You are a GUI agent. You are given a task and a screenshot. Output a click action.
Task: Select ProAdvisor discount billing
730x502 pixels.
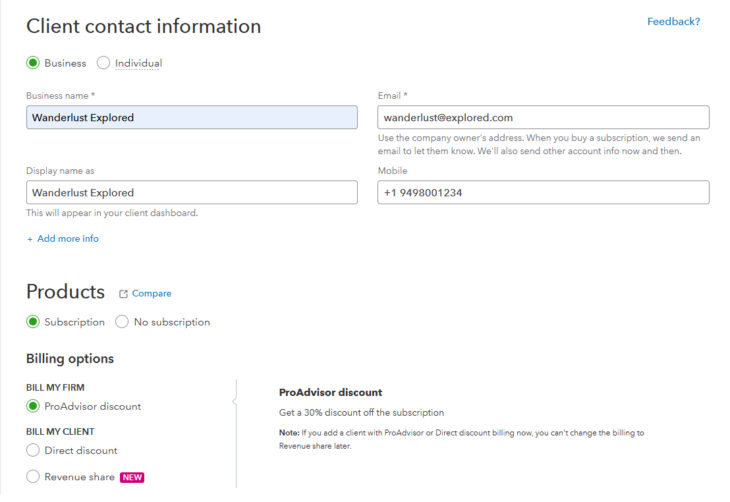click(33, 406)
